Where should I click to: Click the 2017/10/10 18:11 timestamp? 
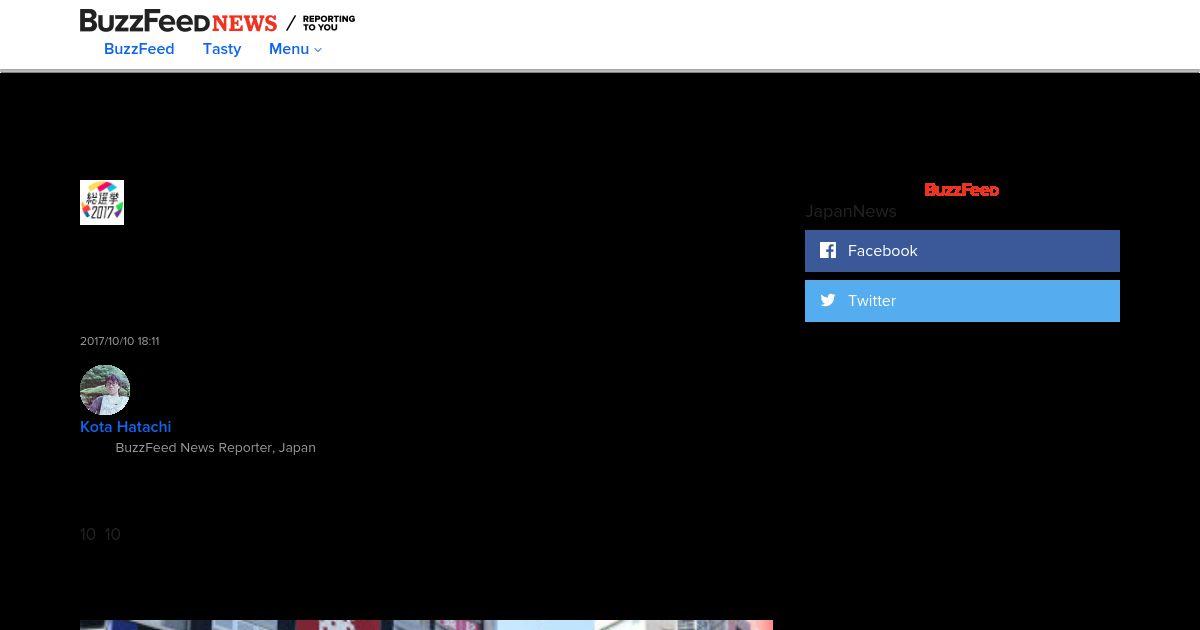(120, 341)
